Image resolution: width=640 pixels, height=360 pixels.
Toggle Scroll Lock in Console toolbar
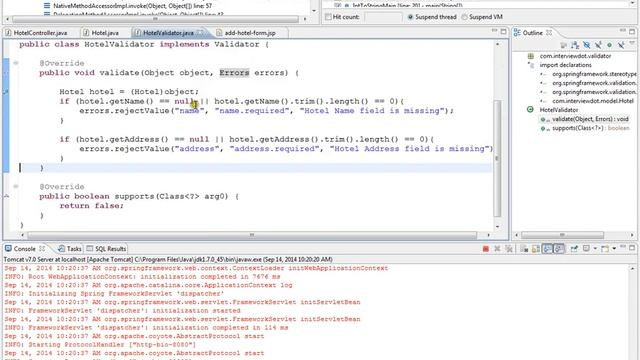tap(536, 249)
